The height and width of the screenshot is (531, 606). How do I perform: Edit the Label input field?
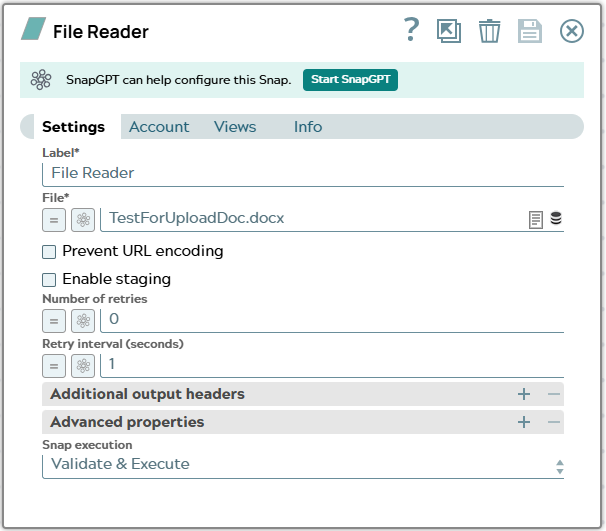pyautogui.click(x=303, y=174)
